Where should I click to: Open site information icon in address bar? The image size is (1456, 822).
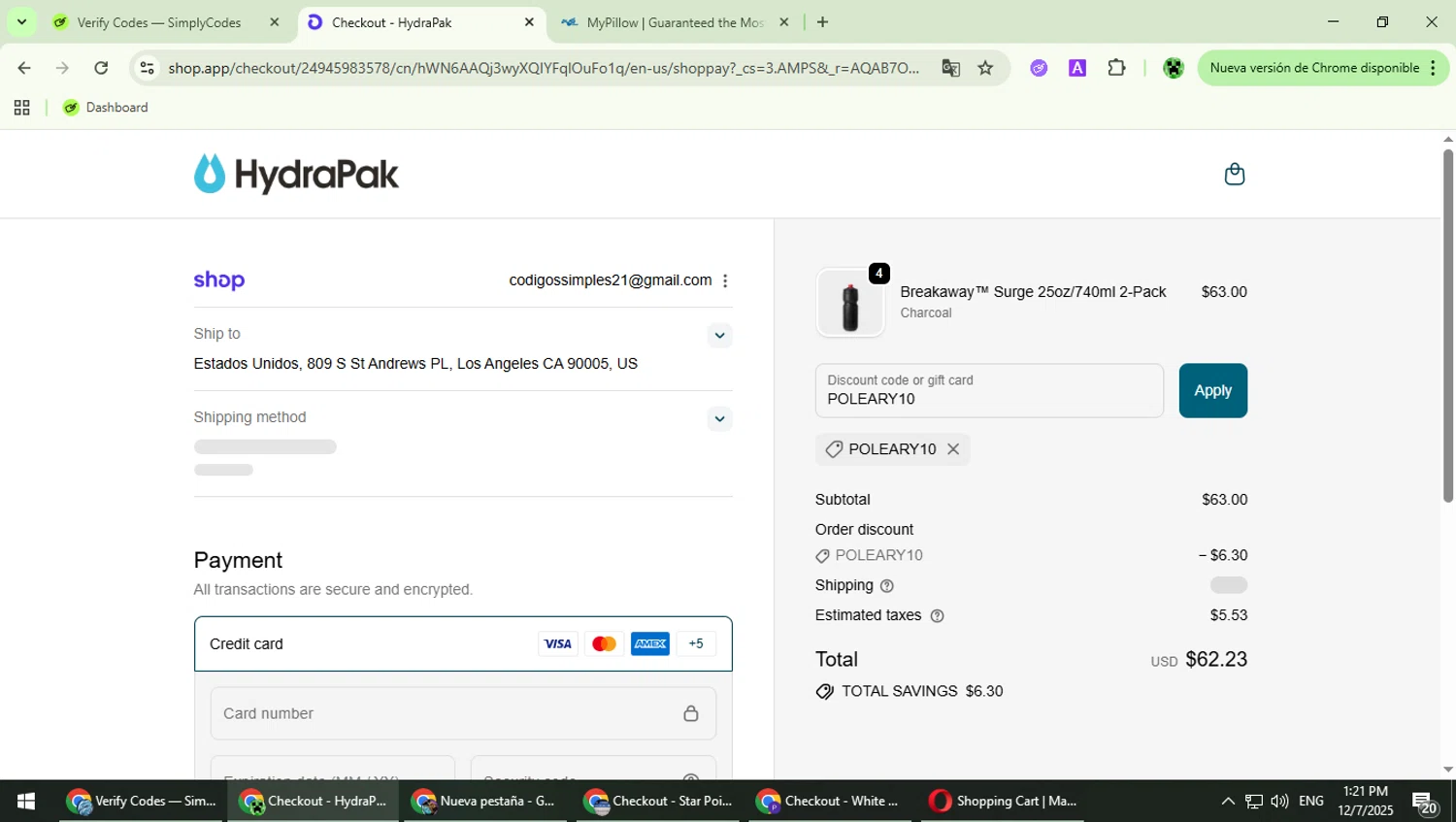(x=147, y=68)
